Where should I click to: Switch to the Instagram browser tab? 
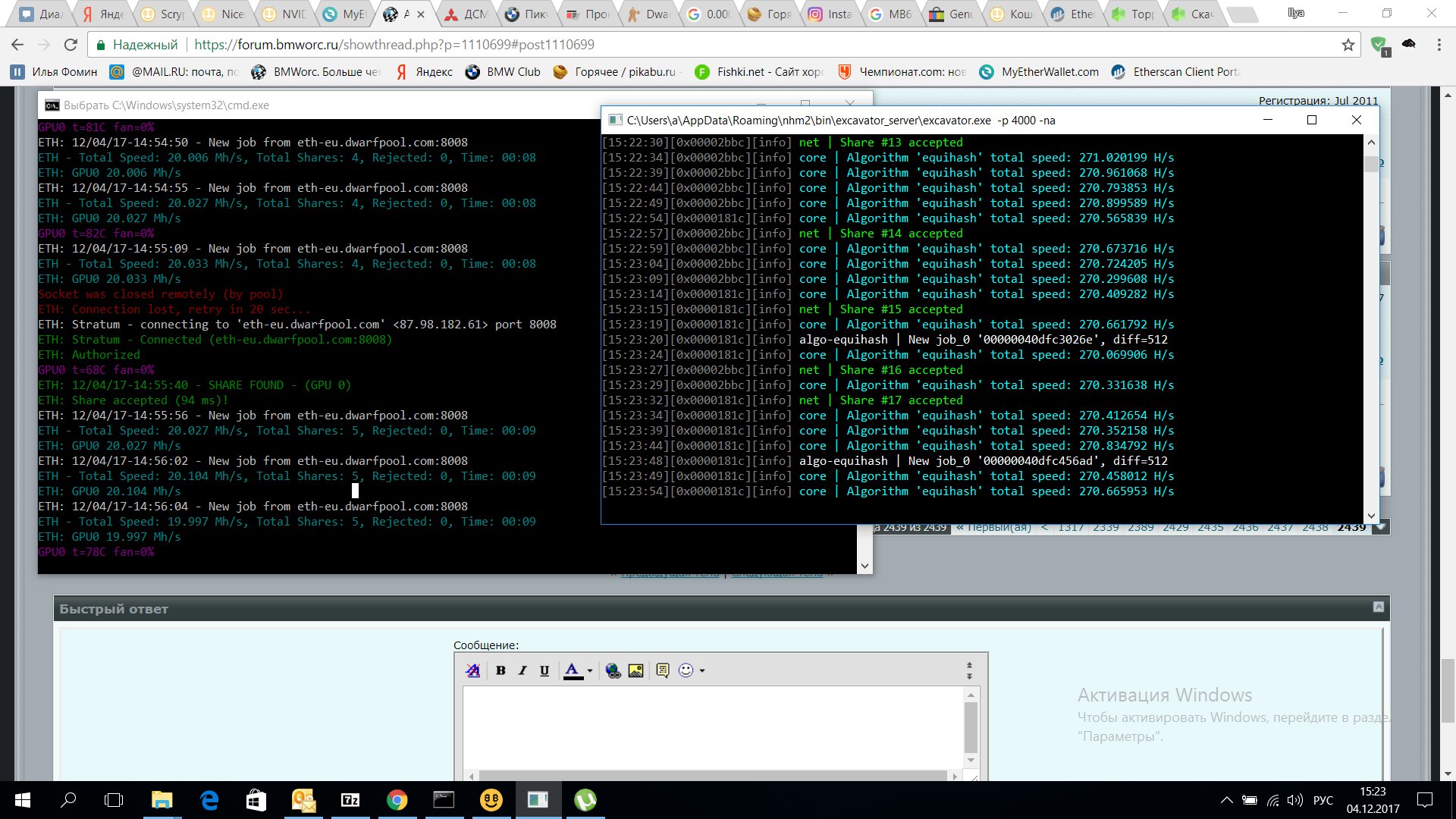(x=830, y=14)
